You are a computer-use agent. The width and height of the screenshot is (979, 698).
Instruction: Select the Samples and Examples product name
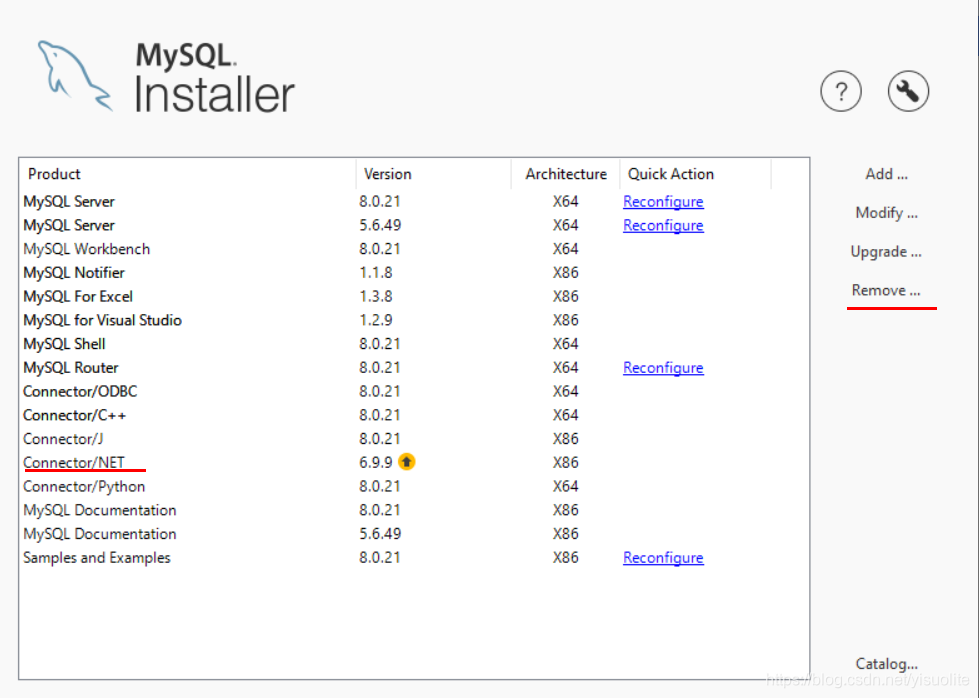97,558
